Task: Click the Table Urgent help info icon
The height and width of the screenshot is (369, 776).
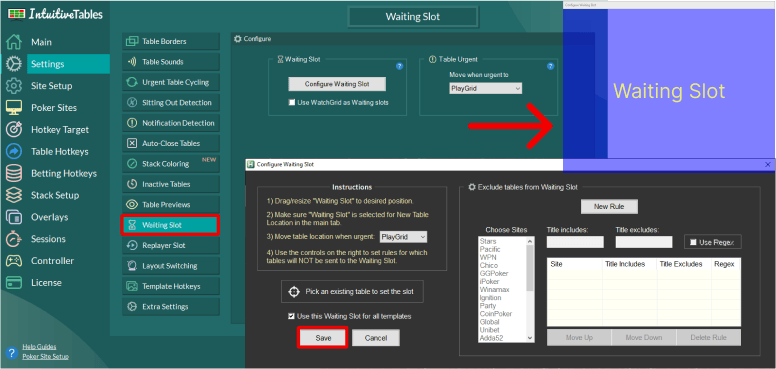Action: coord(550,66)
